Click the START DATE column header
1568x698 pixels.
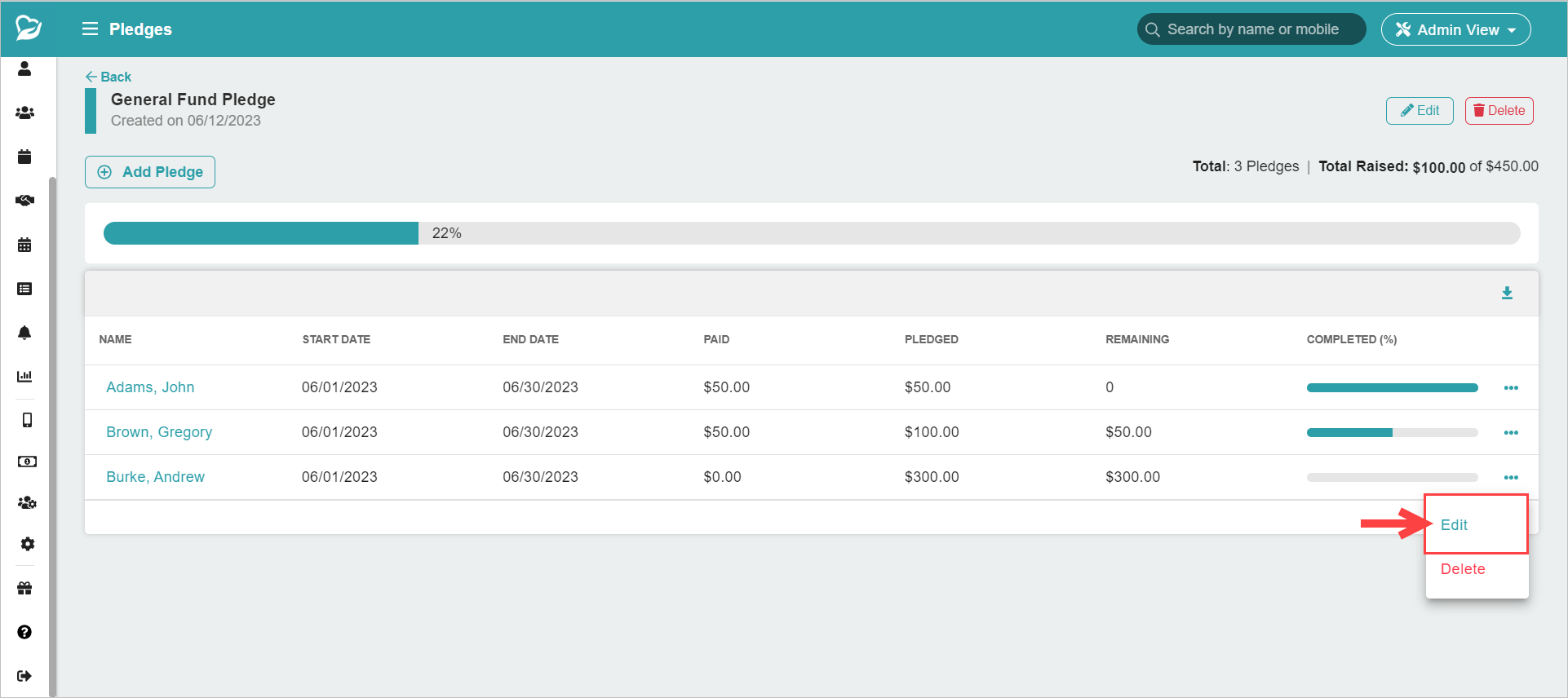pyautogui.click(x=336, y=339)
